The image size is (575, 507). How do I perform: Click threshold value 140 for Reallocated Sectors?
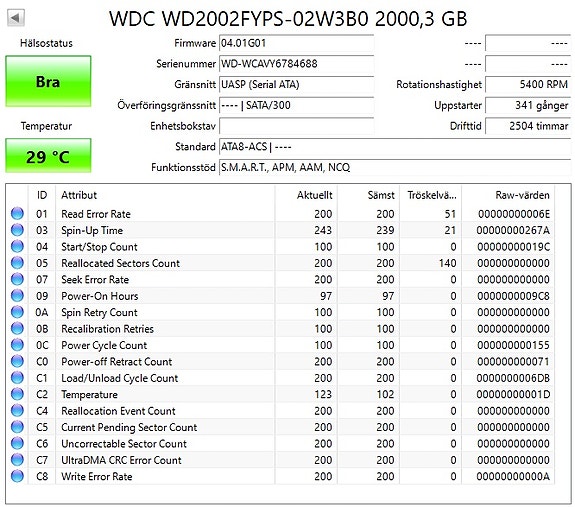(x=447, y=263)
